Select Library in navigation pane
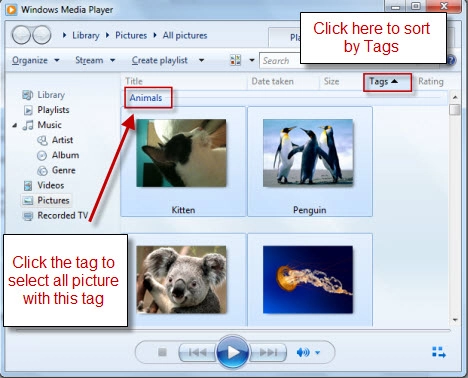The width and height of the screenshot is (468, 378). tap(51, 95)
